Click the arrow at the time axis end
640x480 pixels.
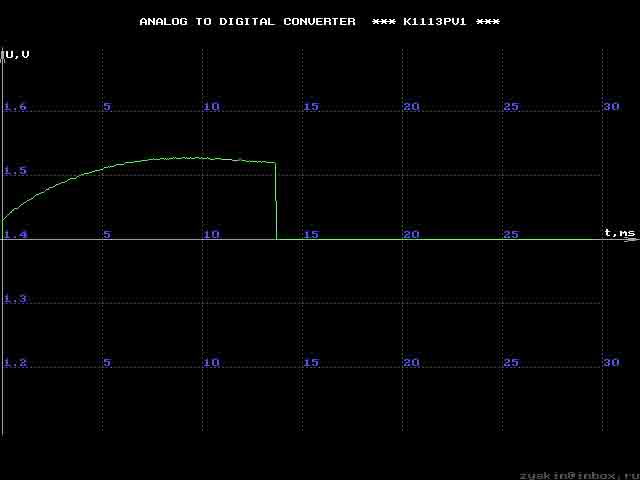tap(632, 240)
